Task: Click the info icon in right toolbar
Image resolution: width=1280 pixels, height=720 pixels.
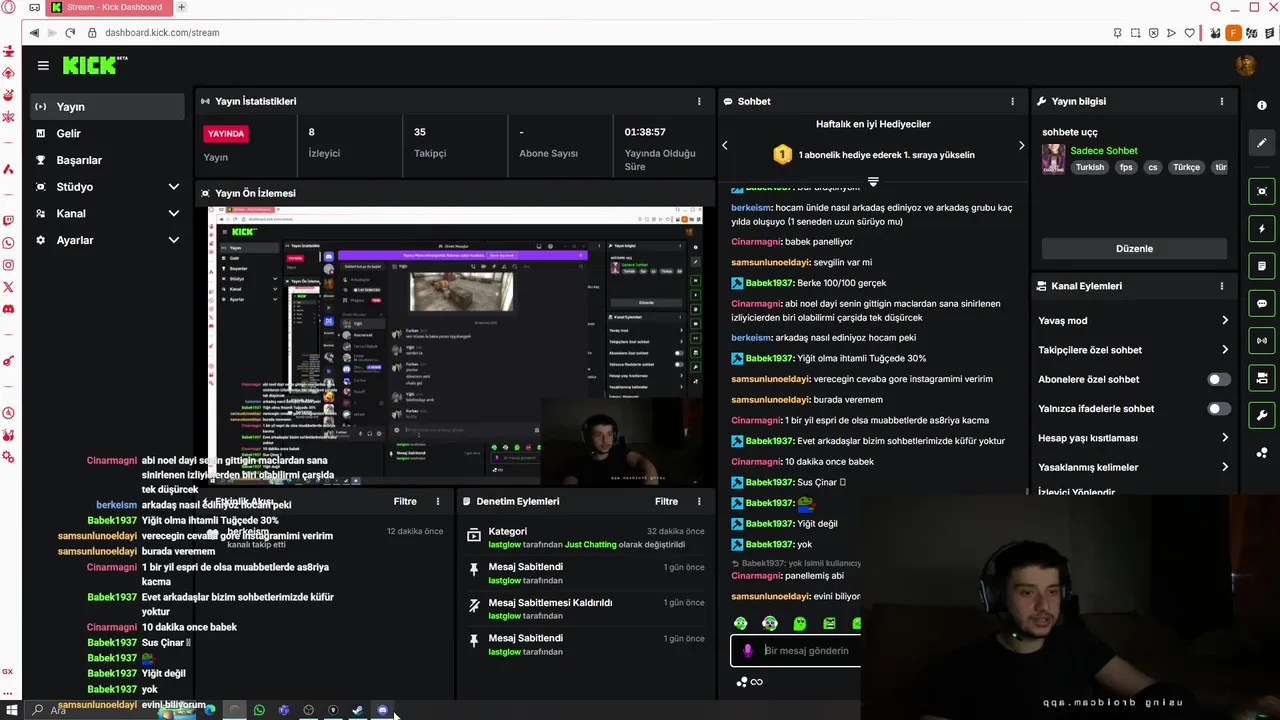Action: [x=1262, y=105]
